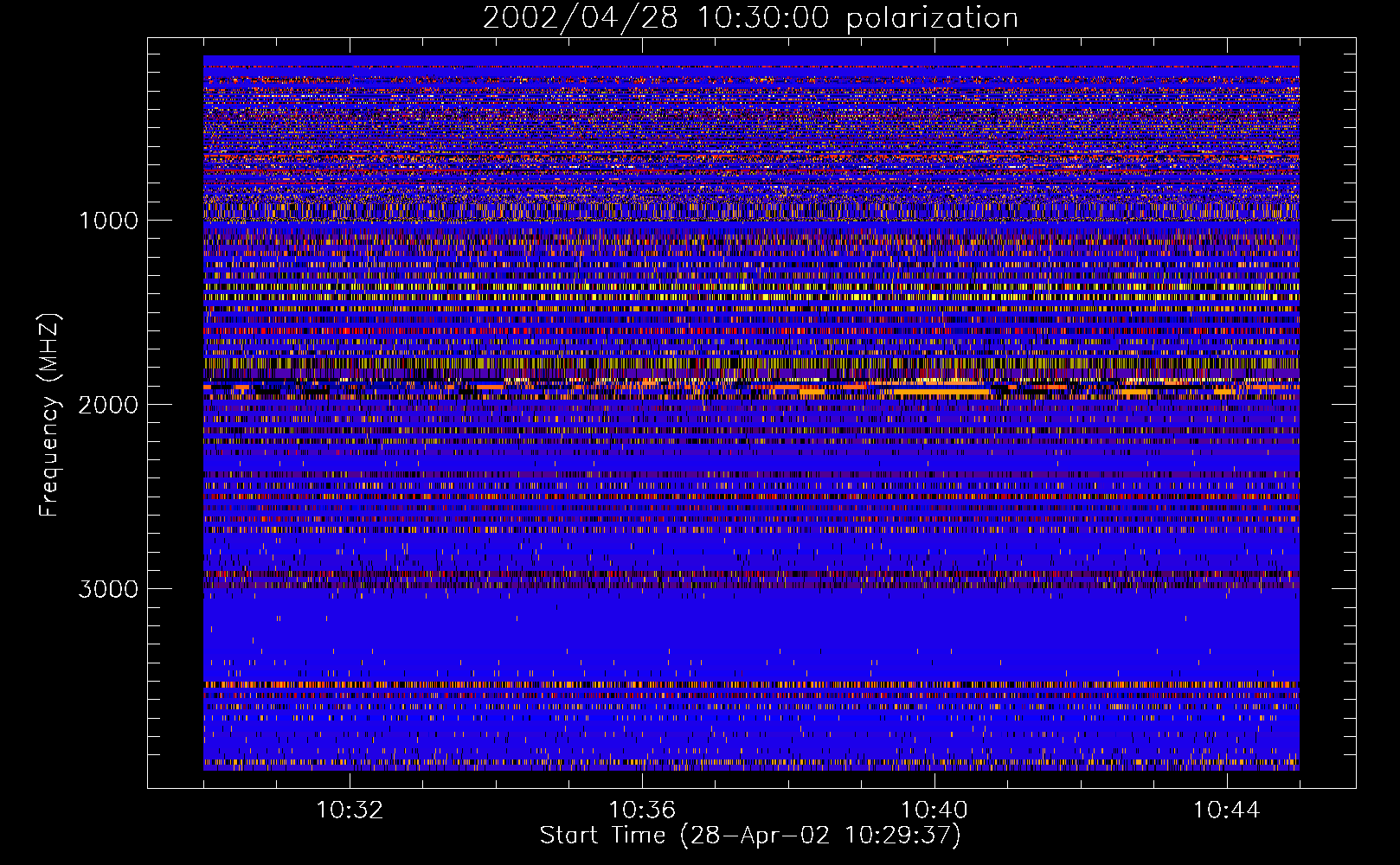This screenshot has height=865, width=1400.
Task: Click the Start Time text on x-axis
Action: pyautogui.click(x=602, y=836)
